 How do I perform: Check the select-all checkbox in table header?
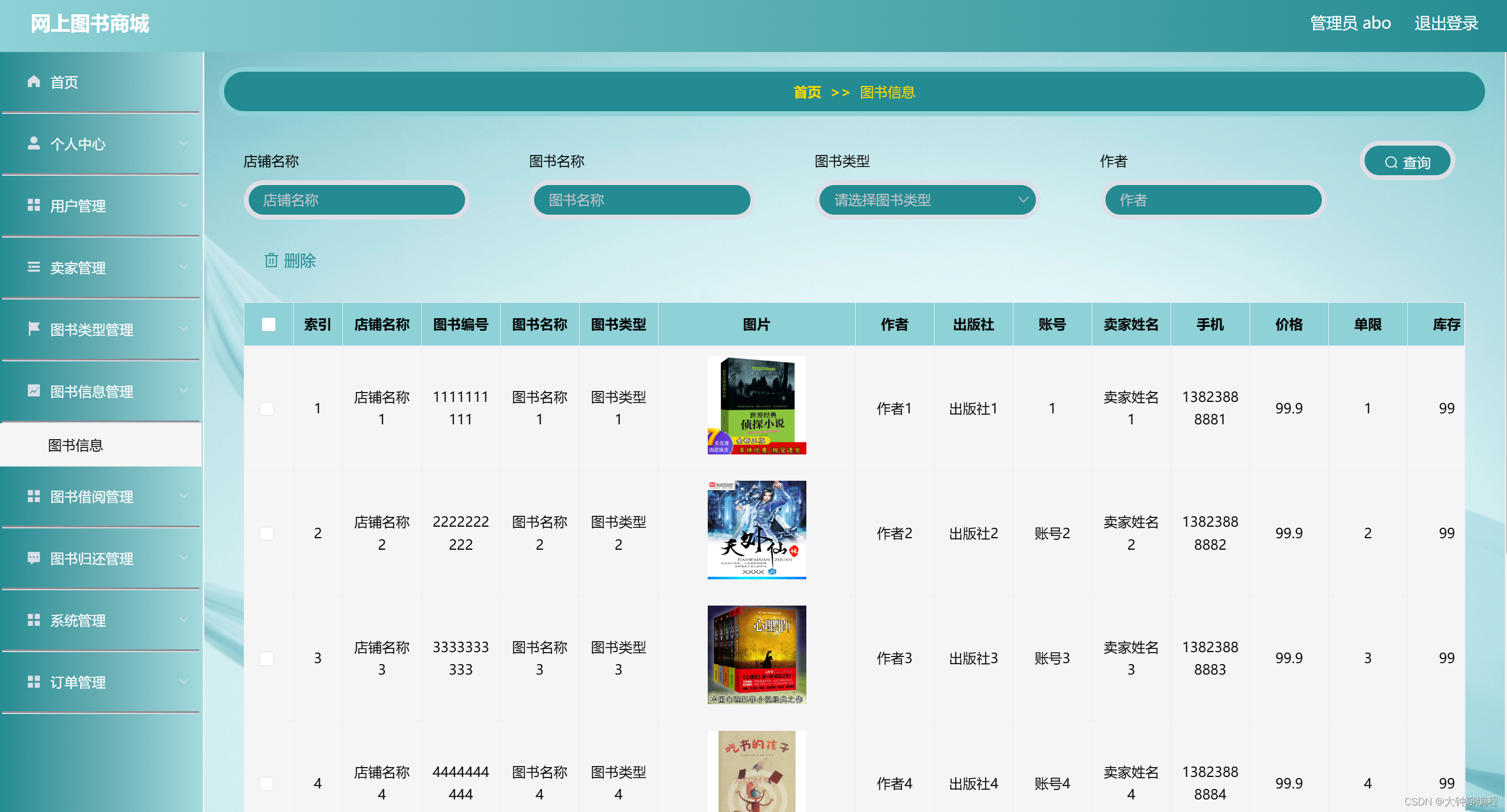point(268,325)
